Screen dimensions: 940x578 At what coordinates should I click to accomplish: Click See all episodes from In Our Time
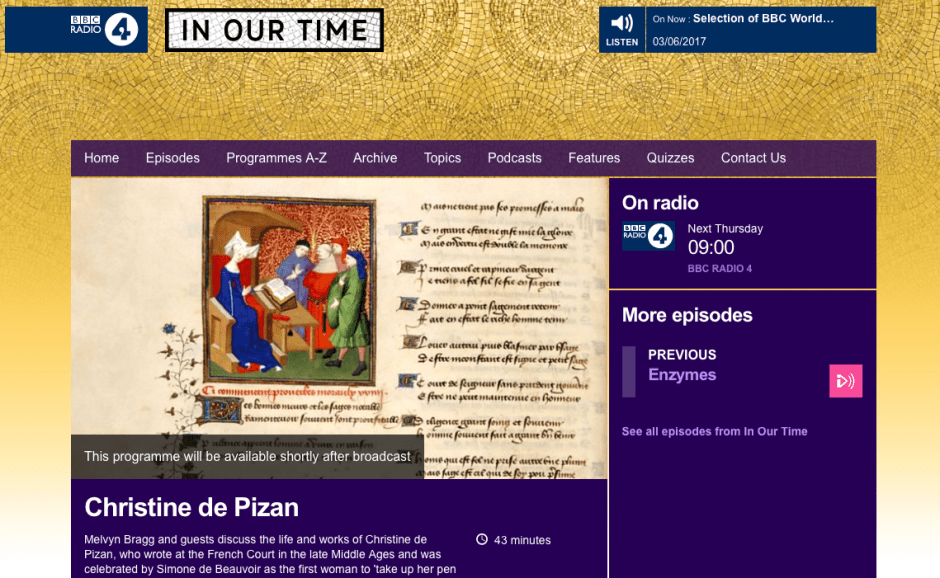point(714,432)
